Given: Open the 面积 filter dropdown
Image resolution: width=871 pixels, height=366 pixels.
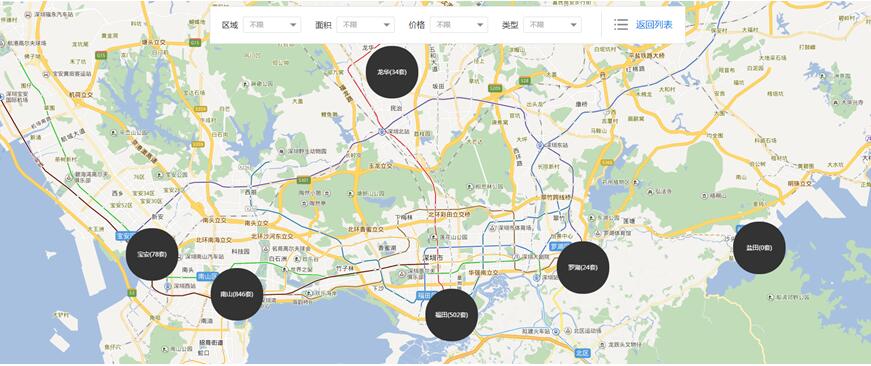Looking at the screenshot, I should pyautogui.click(x=366, y=25).
